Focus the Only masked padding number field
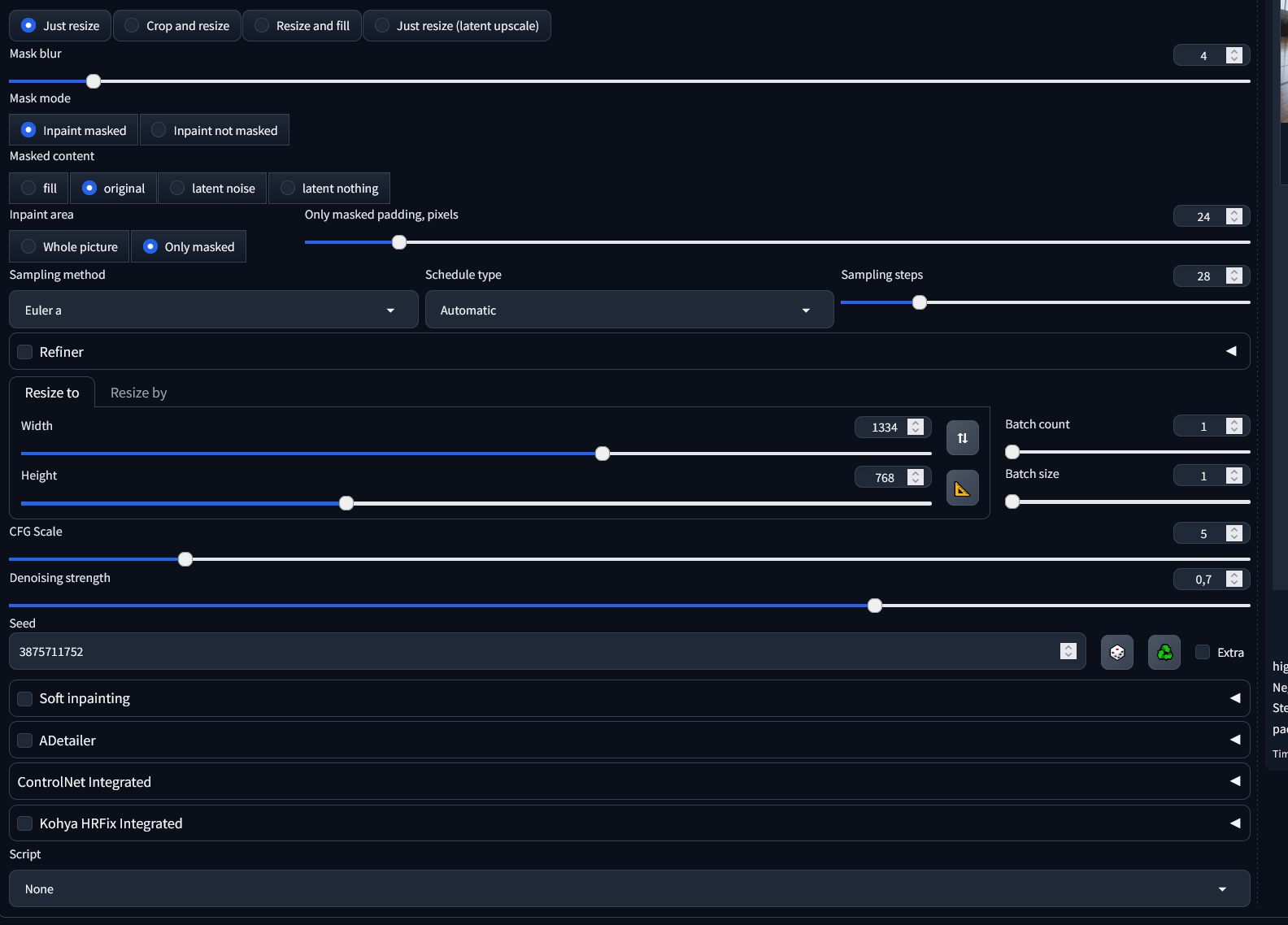Screen dimensions: 1288x925 point(1212,216)
